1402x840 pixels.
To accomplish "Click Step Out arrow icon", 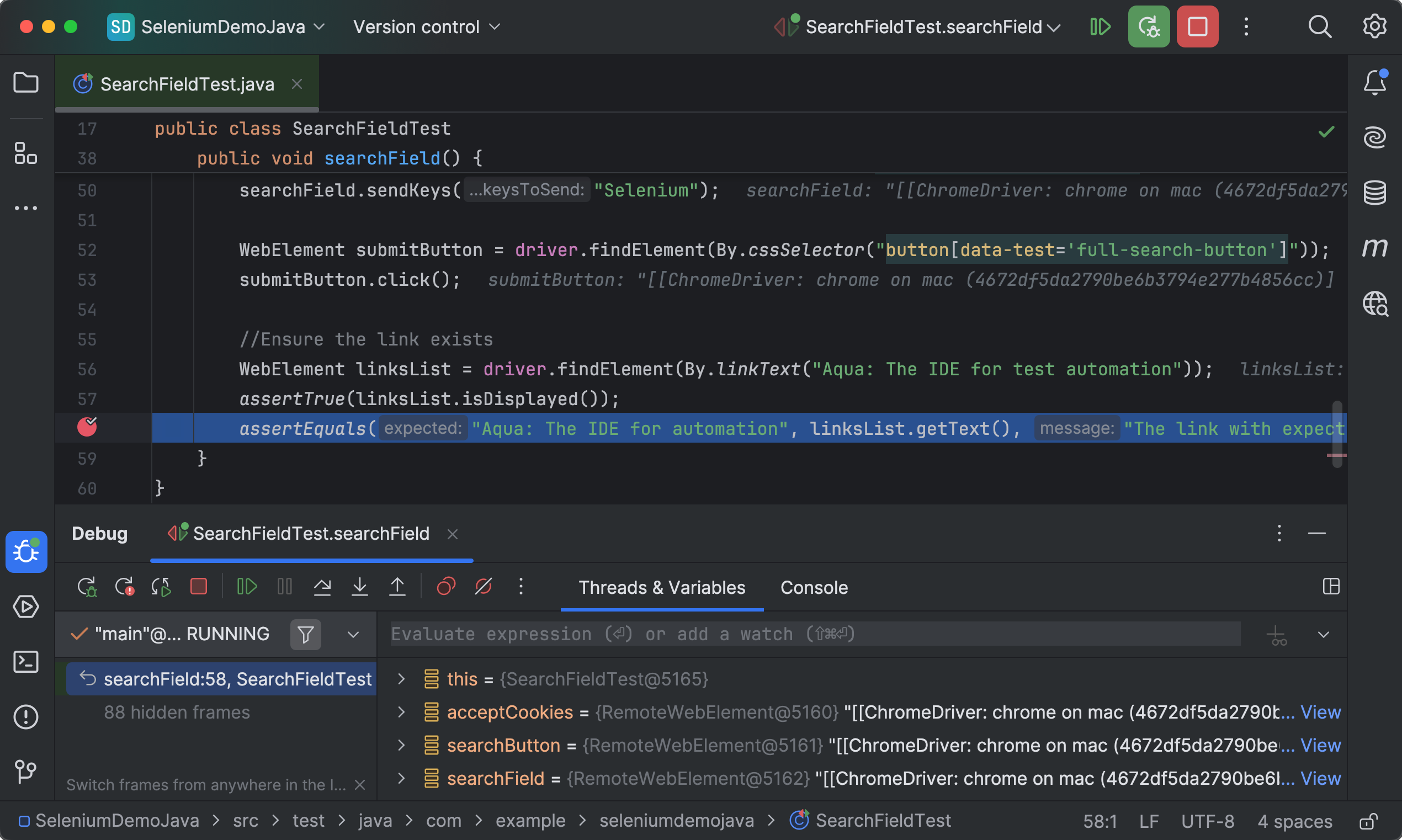I will click(397, 587).
